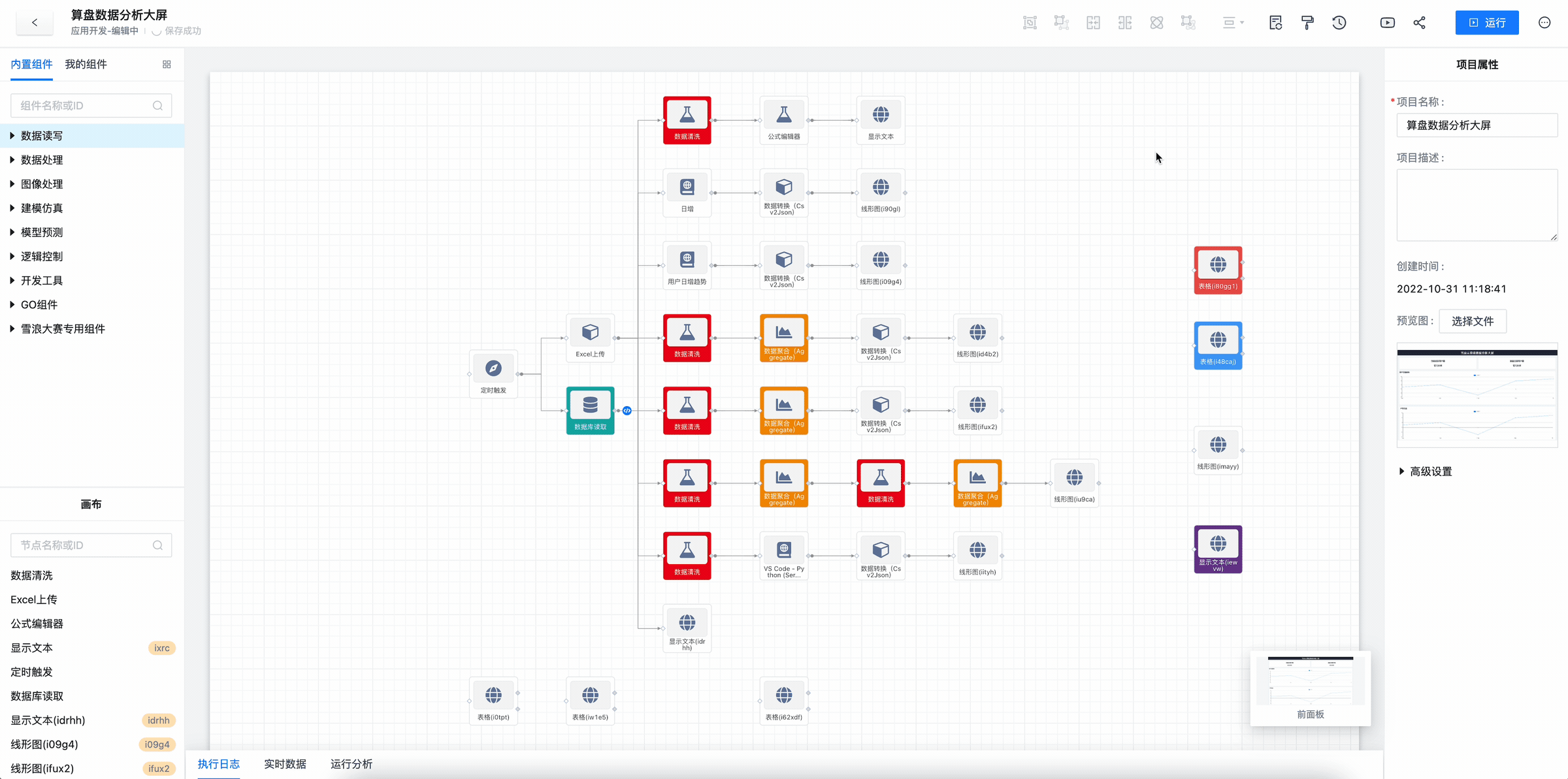Image resolution: width=1568 pixels, height=779 pixels.
Task: Expand 高级设置 section
Action: coord(1429,471)
